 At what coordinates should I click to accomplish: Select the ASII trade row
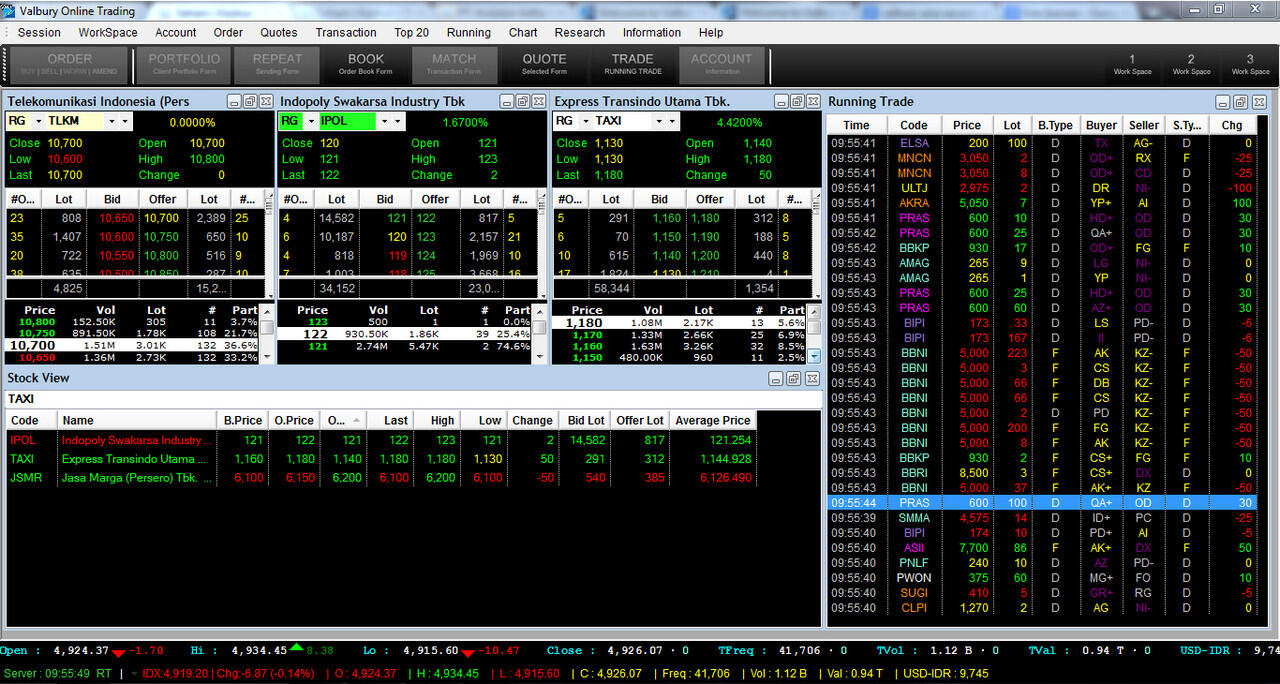pyautogui.click(x=1042, y=548)
